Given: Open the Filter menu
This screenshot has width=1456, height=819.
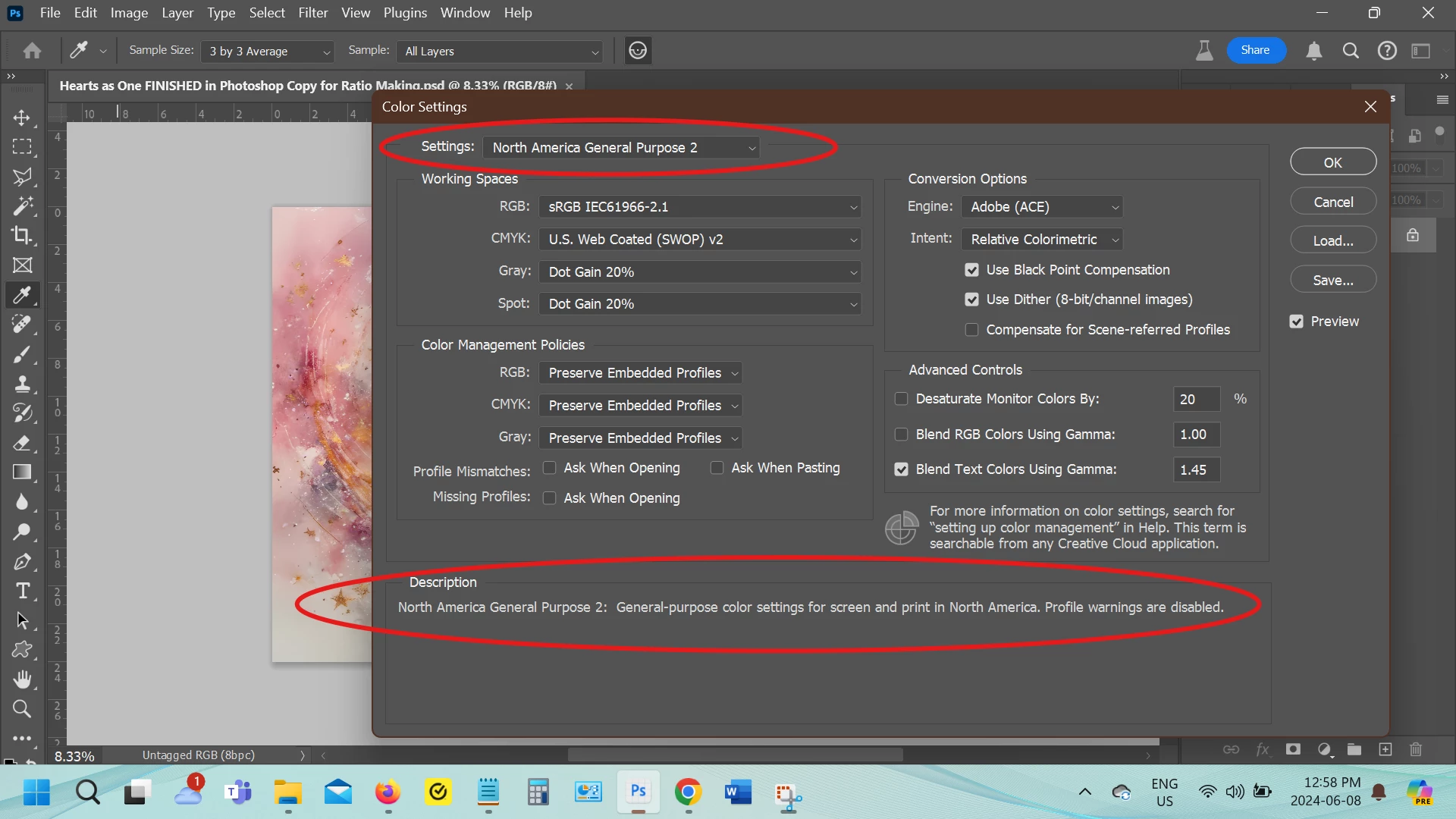Looking at the screenshot, I should point(312,13).
